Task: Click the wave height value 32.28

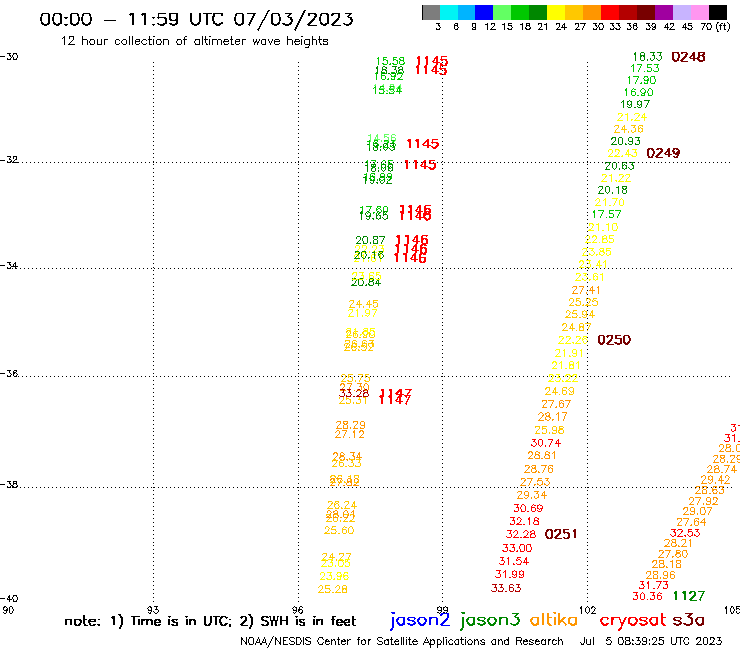Action: [x=521, y=534]
